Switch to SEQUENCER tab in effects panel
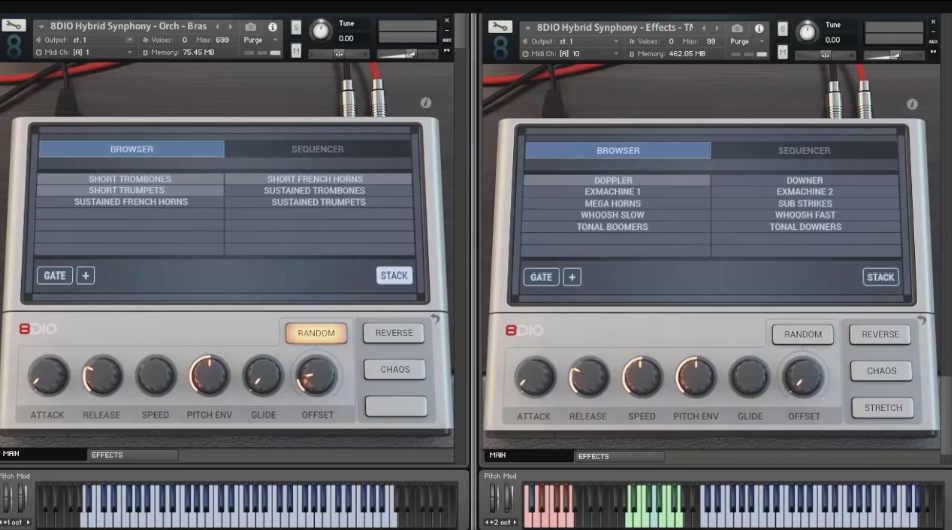The height and width of the screenshot is (530, 952). click(804, 151)
